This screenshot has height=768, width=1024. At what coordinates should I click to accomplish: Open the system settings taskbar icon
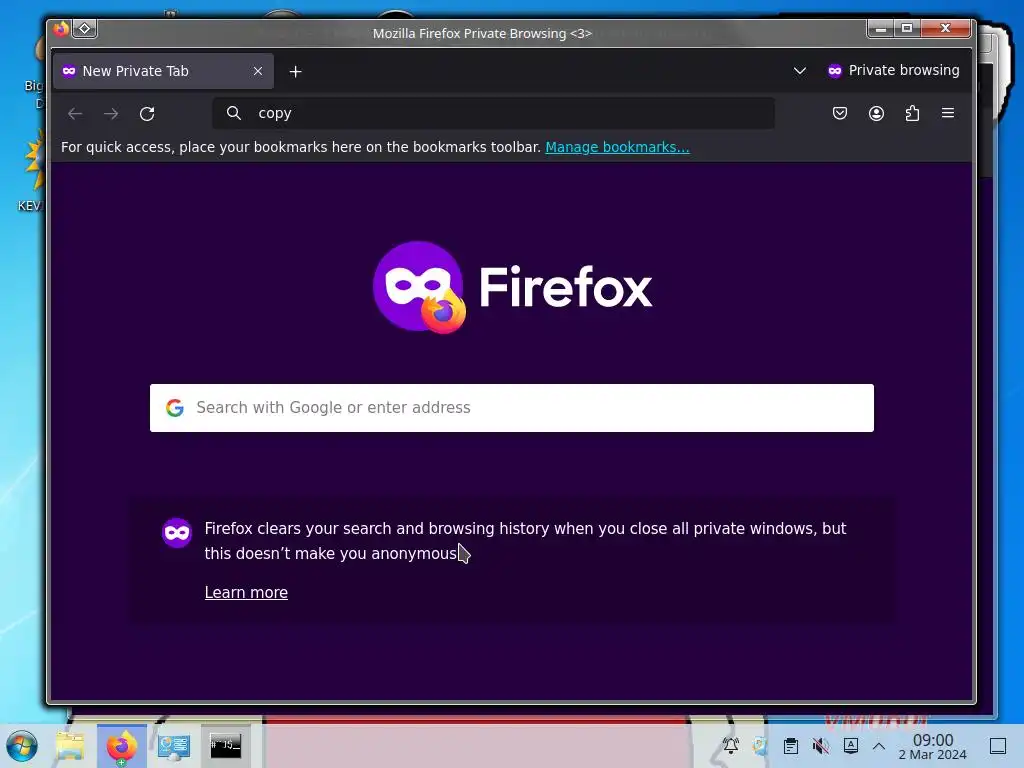click(x=174, y=746)
